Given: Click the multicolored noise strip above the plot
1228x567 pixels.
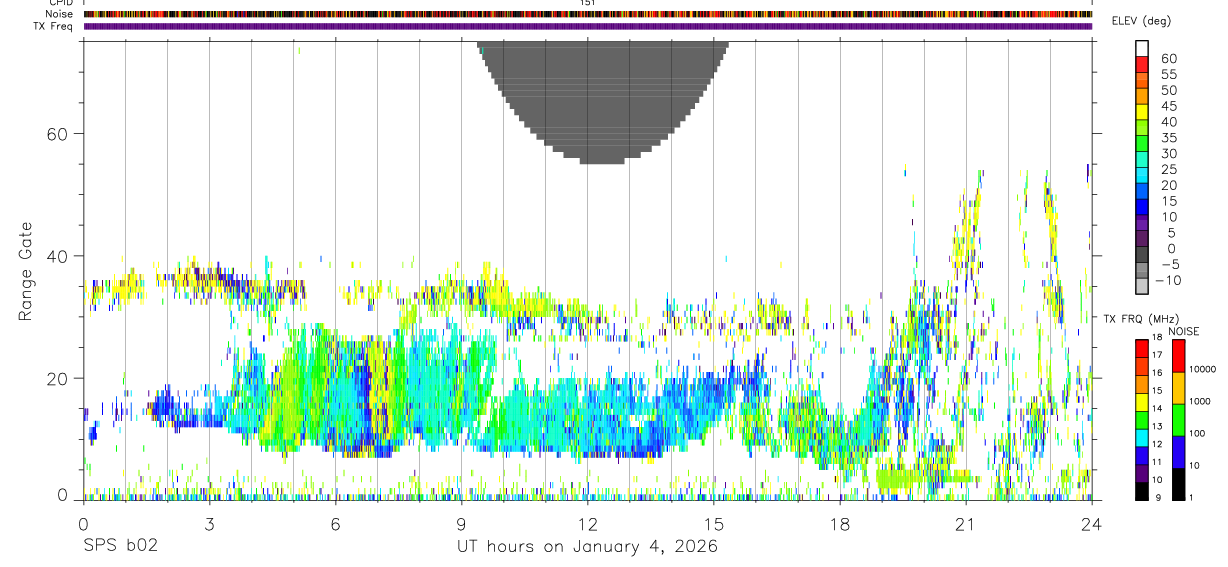Looking at the screenshot, I should click(587, 14).
